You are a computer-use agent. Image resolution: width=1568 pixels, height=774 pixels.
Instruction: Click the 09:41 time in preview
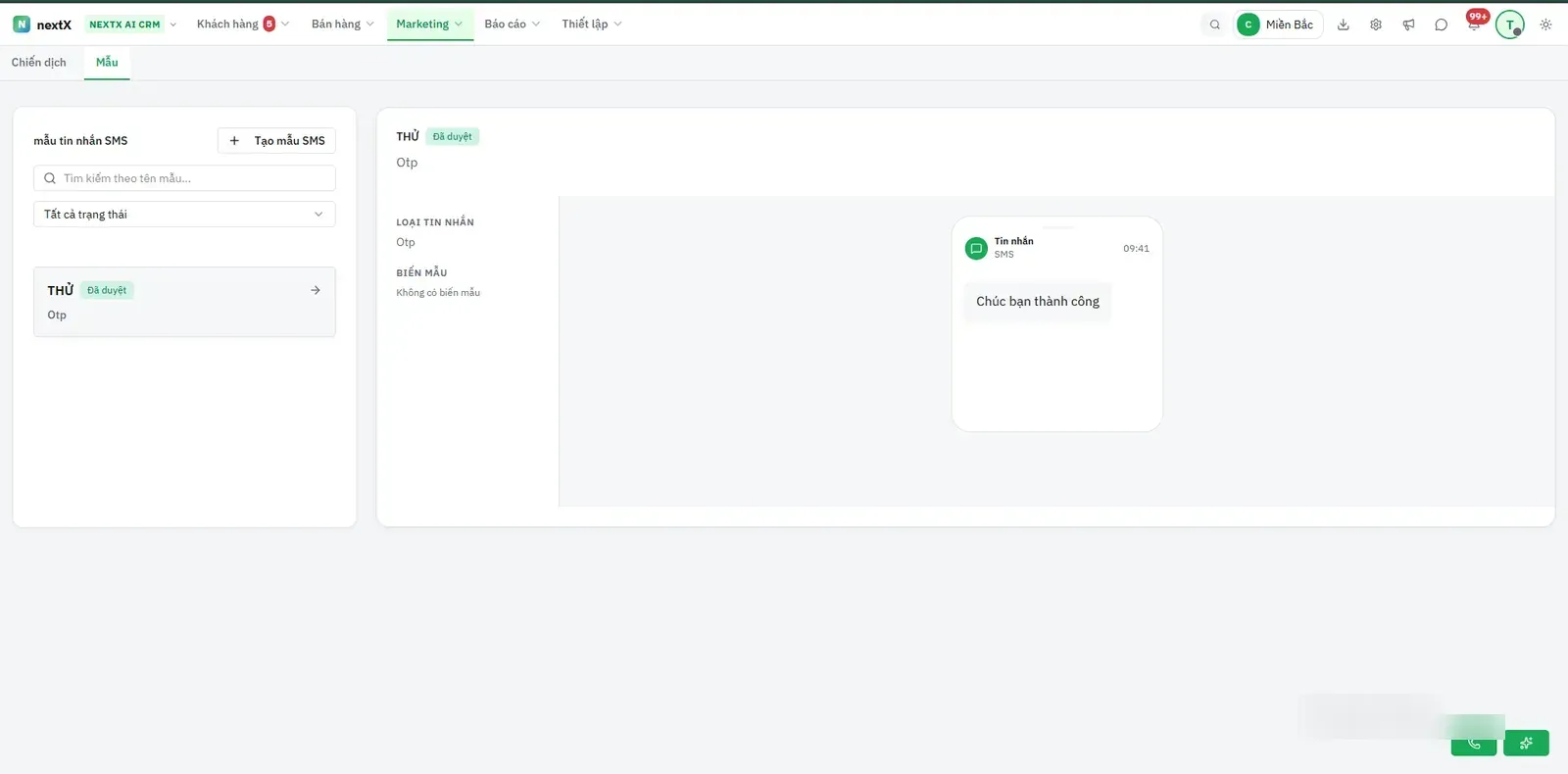point(1136,249)
